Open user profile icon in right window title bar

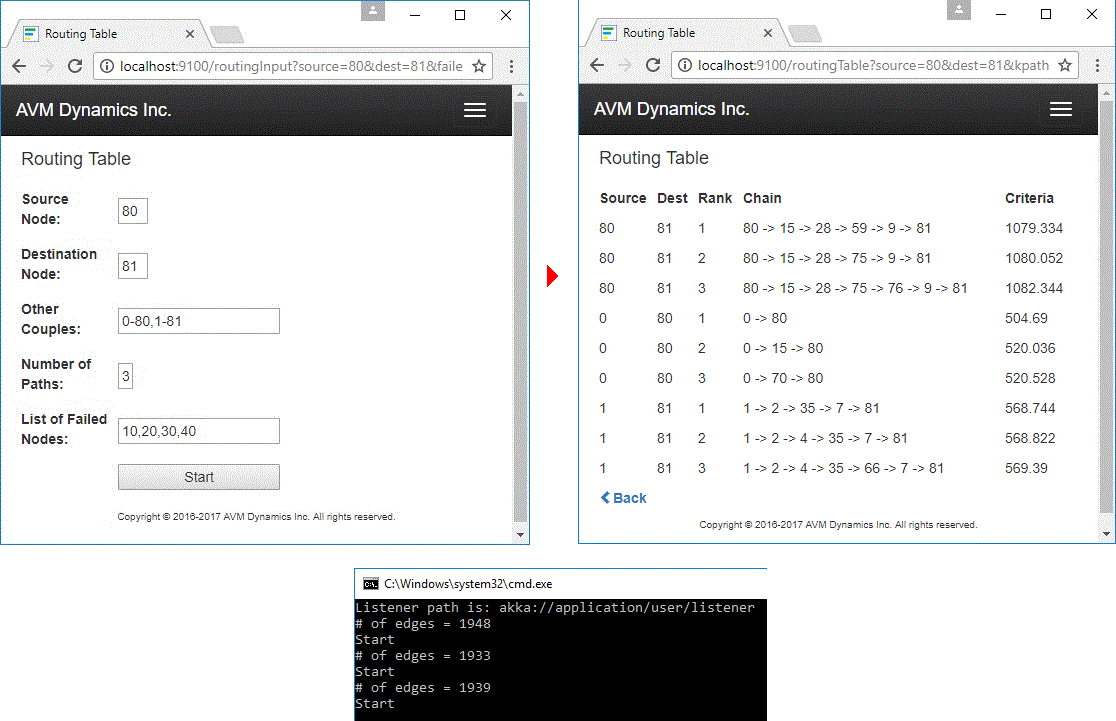(x=958, y=10)
